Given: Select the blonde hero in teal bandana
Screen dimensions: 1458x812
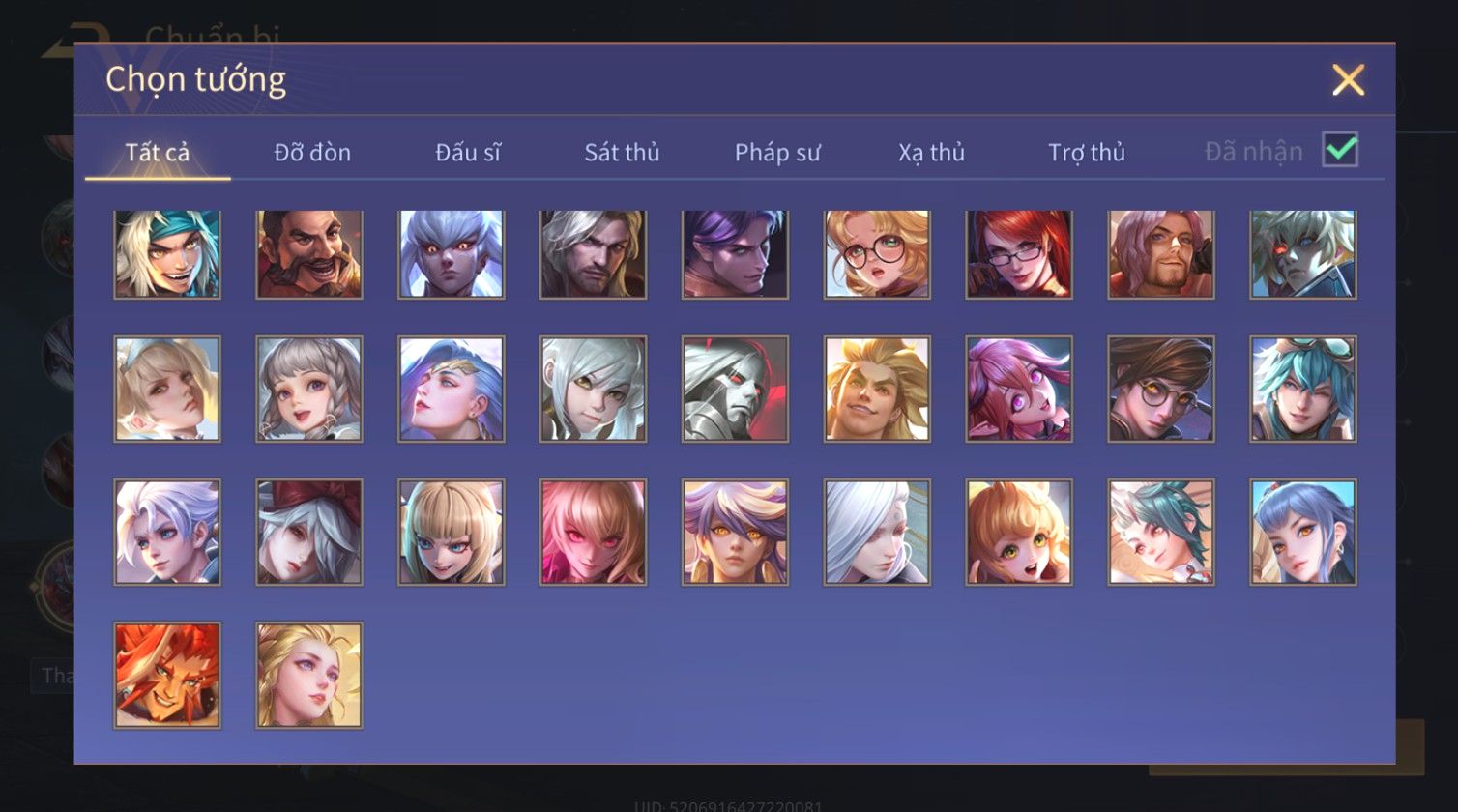Looking at the screenshot, I should pos(167,253).
